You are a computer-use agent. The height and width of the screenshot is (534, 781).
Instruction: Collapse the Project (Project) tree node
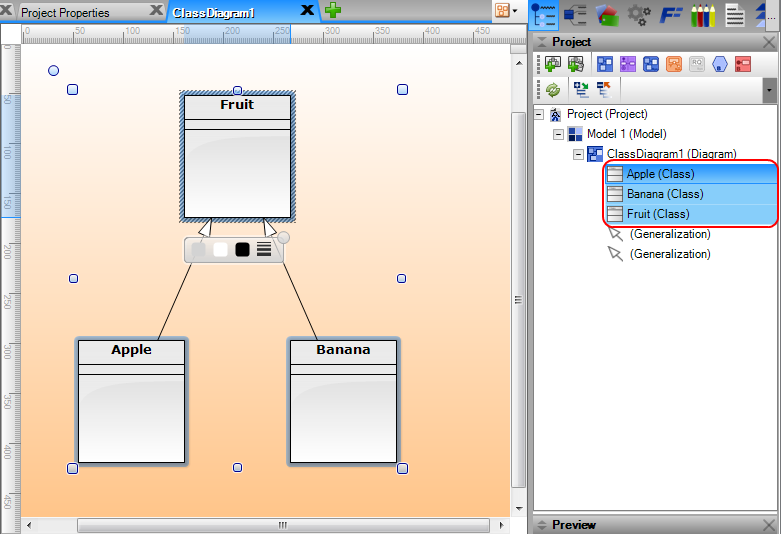click(x=539, y=115)
